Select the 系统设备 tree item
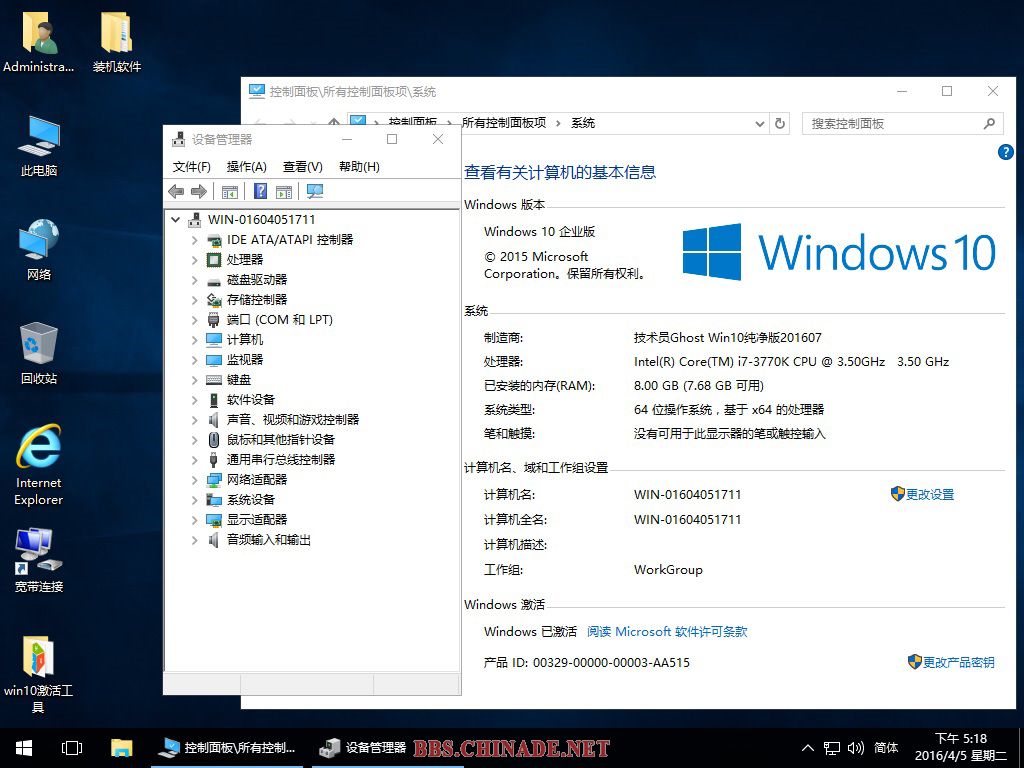Image resolution: width=1024 pixels, height=768 pixels. coord(251,500)
